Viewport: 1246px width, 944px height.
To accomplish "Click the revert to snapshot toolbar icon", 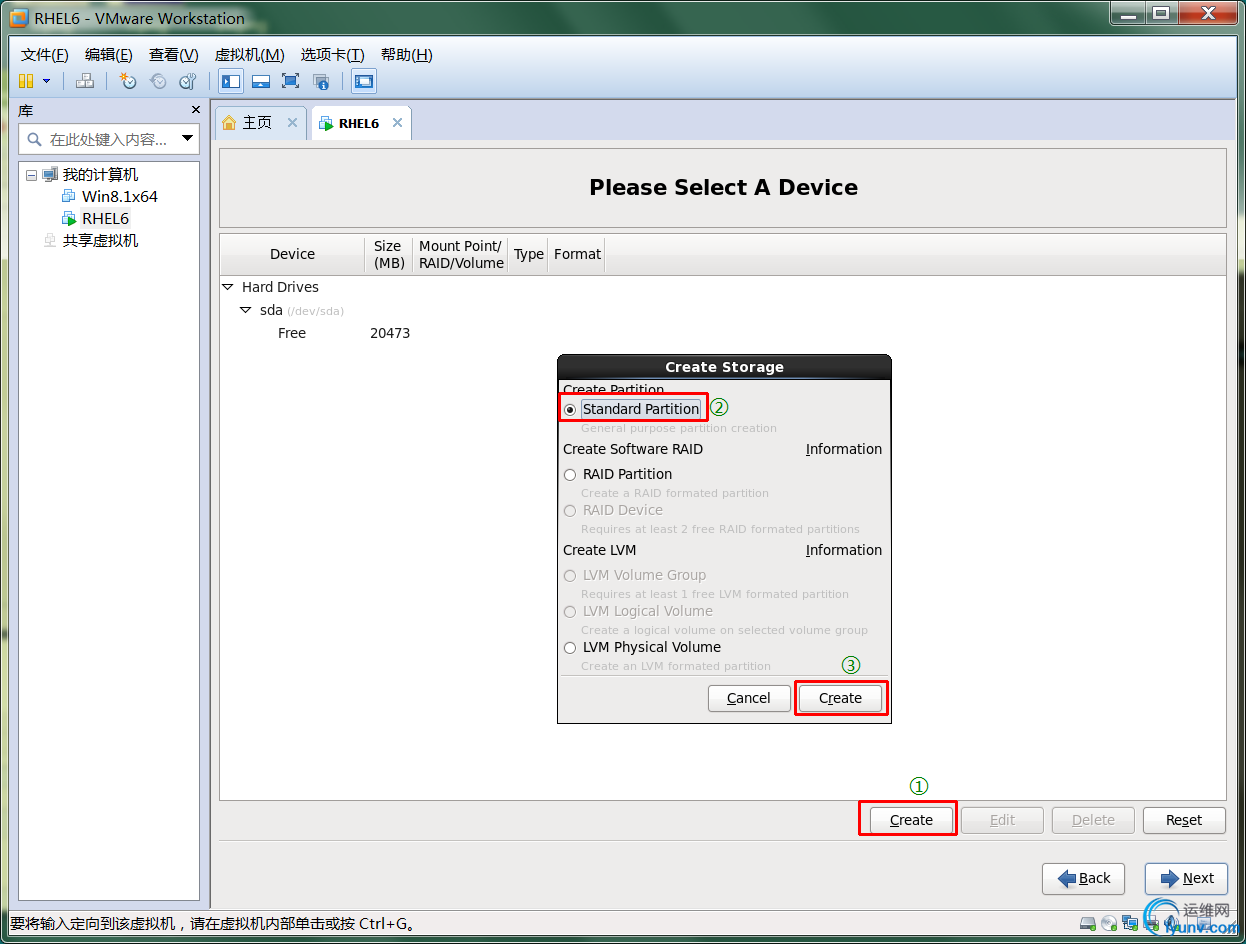I will pyautogui.click(x=158, y=81).
